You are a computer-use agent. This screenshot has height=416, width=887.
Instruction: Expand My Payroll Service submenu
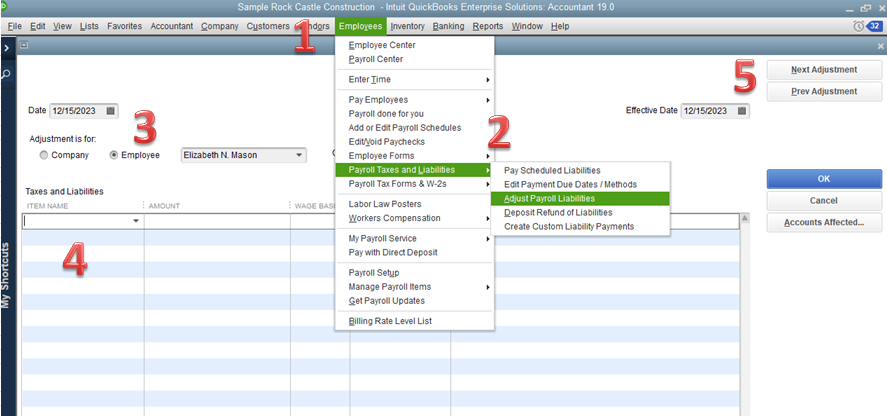coord(488,239)
